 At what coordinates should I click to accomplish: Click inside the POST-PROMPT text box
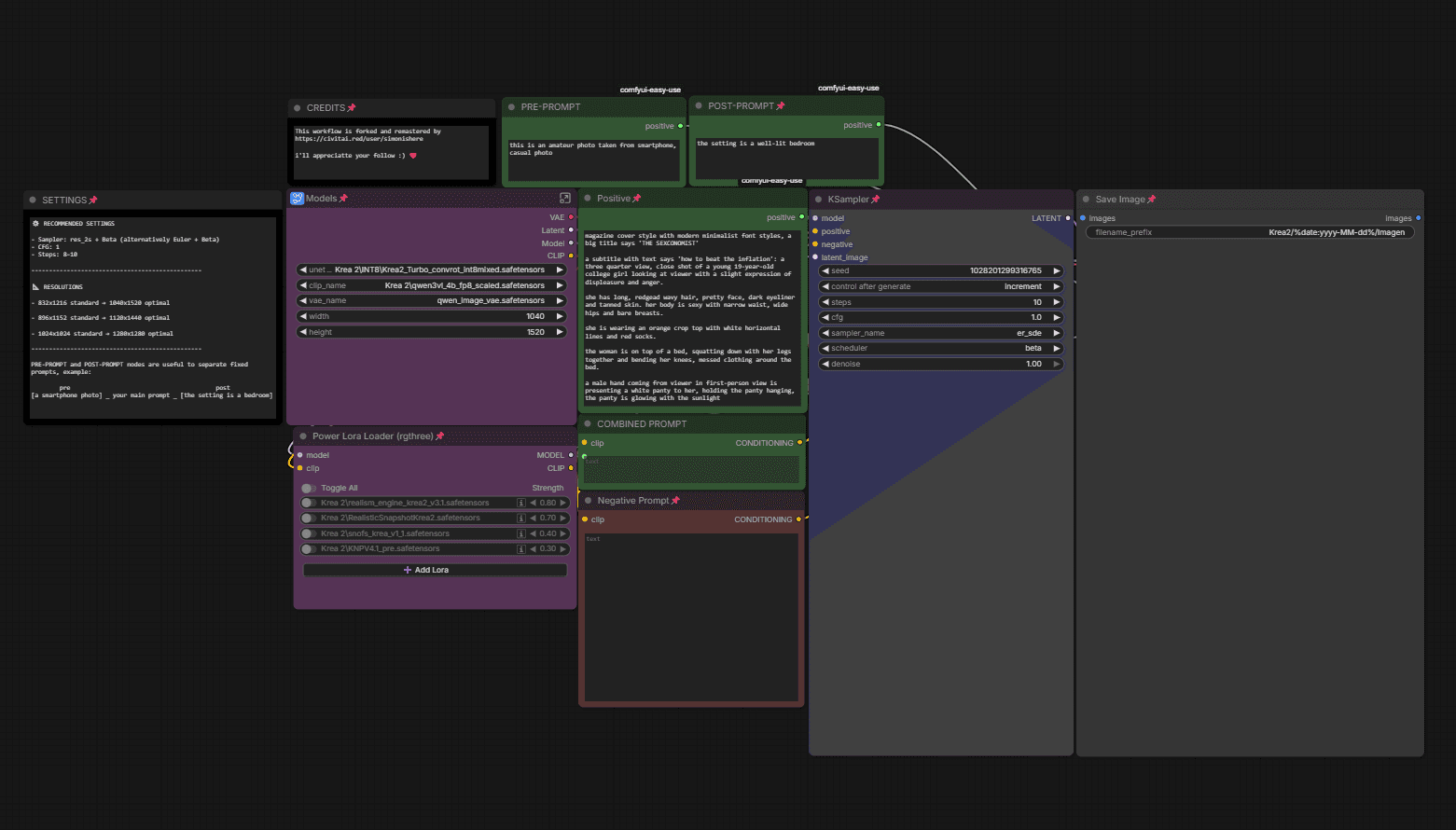tap(786, 157)
